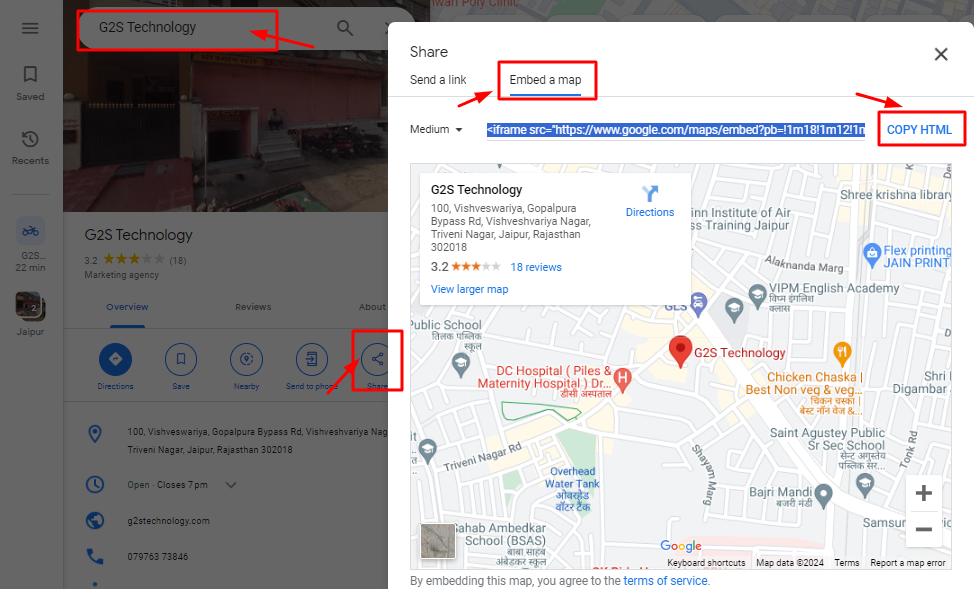Open the Reviews tab
974x589 pixels.
253,307
